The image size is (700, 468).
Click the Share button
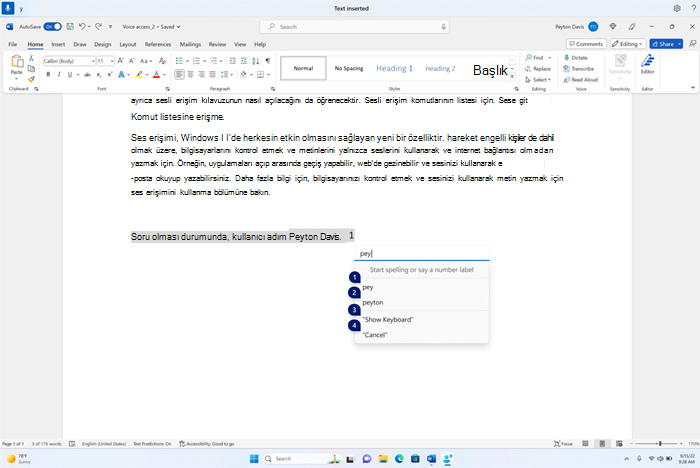pos(663,44)
